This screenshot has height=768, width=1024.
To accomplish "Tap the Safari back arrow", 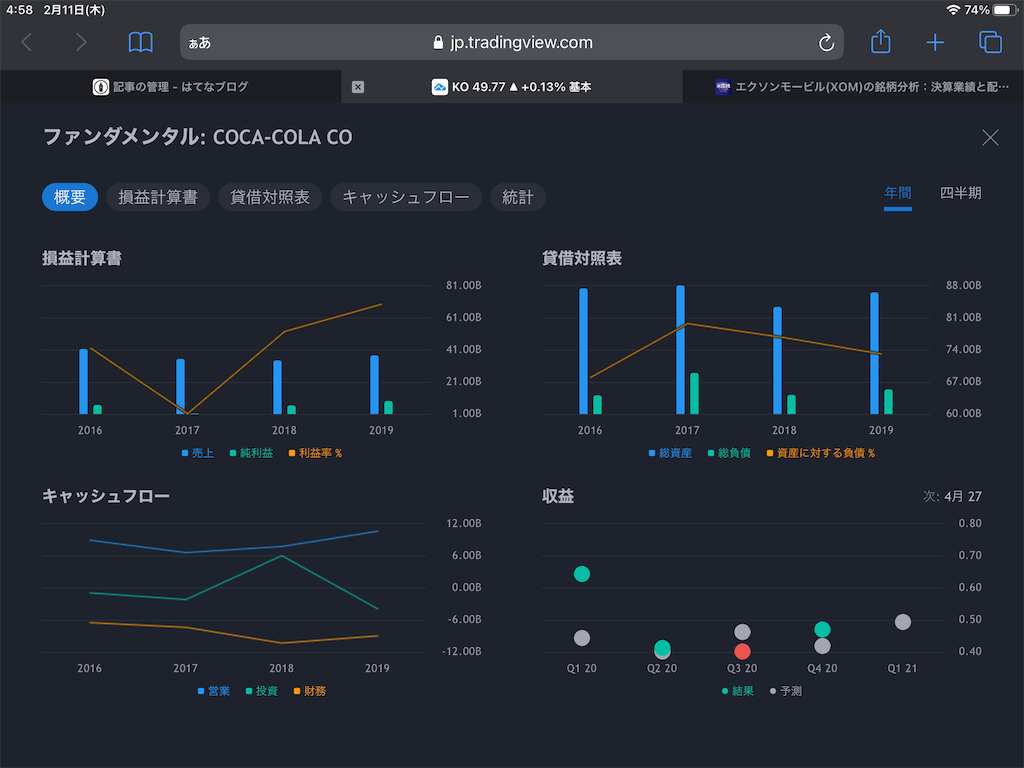I will point(27,42).
